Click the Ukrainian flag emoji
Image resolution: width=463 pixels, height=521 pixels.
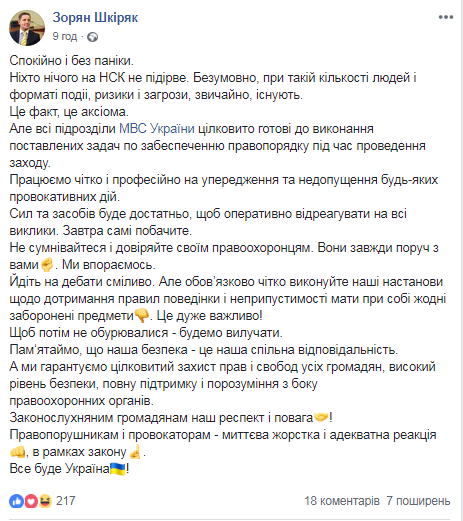pos(118,469)
